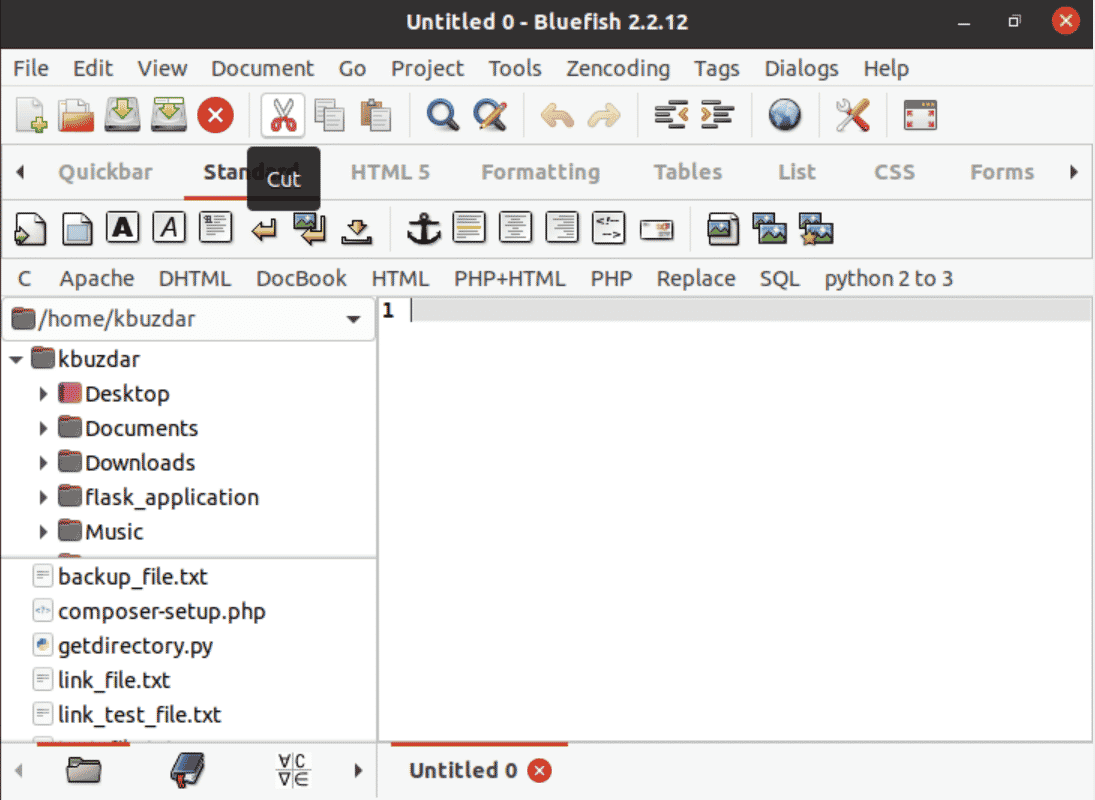
Task: Open the charmap bottom tab
Action: (293, 771)
